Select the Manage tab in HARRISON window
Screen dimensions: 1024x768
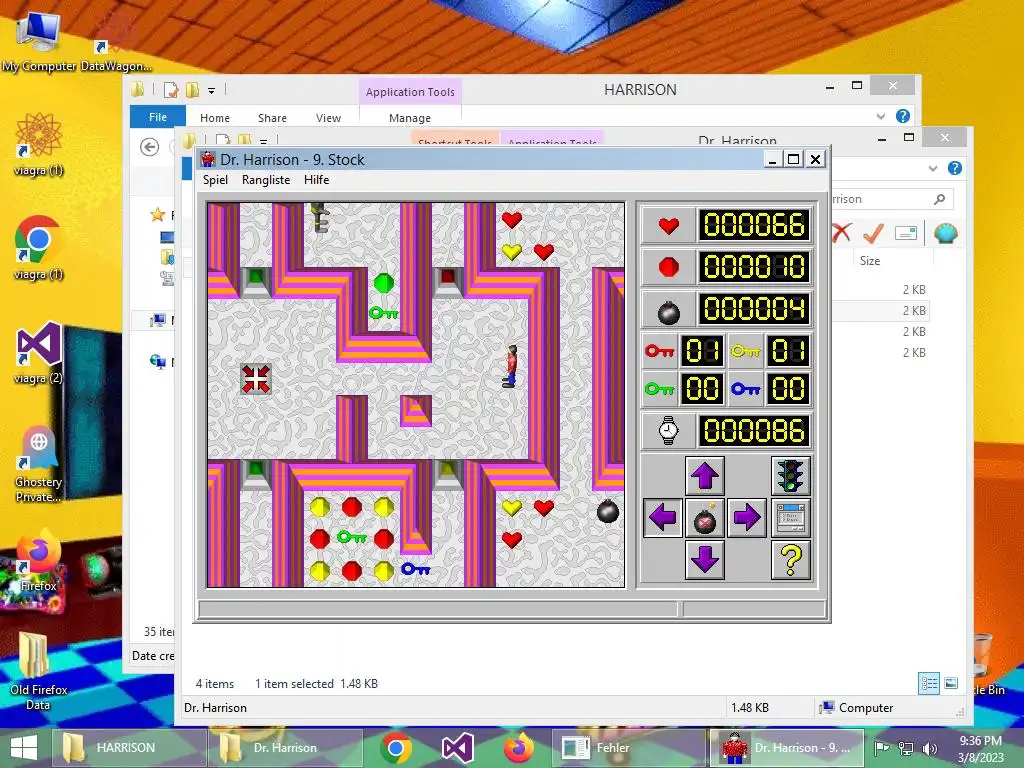pos(409,118)
